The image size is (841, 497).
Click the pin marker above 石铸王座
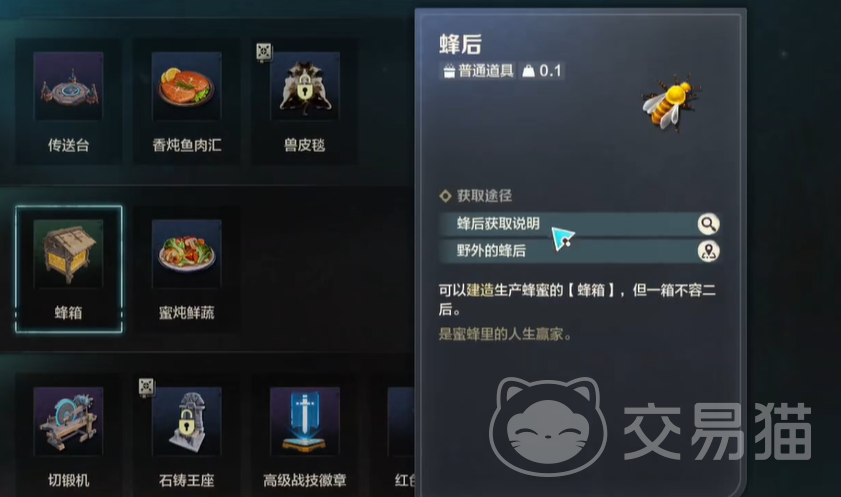point(146,387)
